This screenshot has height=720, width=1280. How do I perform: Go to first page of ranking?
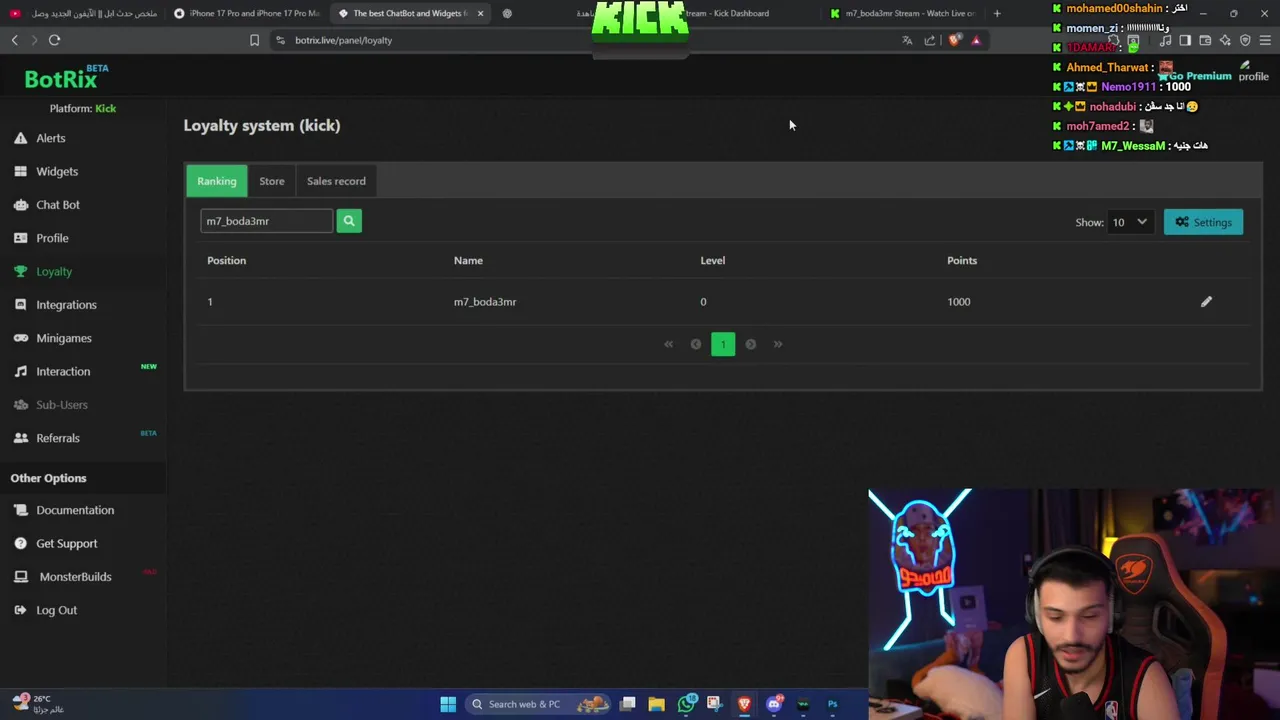point(669,344)
